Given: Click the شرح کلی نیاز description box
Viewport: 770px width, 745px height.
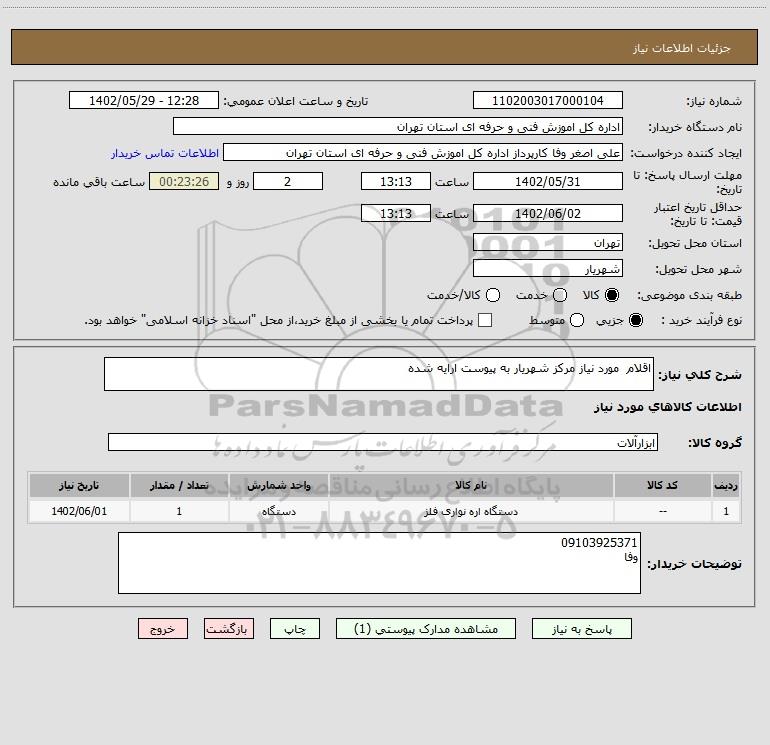Looking at the screenshot, I should pos(379,374).
